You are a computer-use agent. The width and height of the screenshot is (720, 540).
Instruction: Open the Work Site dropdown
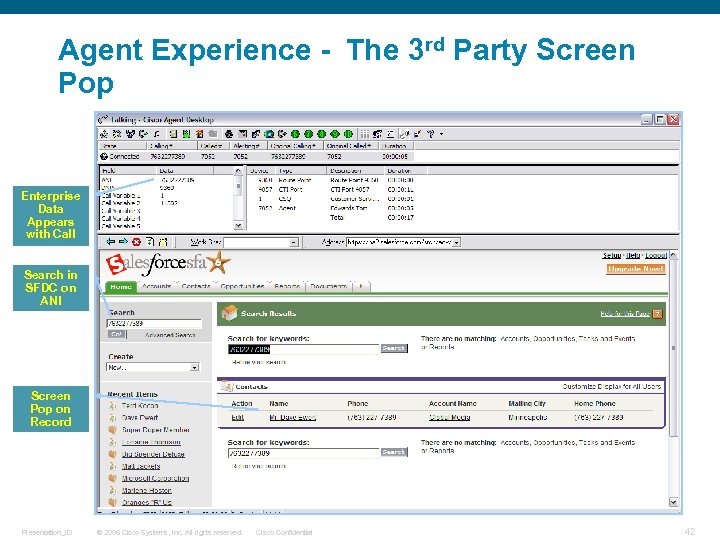coord(294,242)
